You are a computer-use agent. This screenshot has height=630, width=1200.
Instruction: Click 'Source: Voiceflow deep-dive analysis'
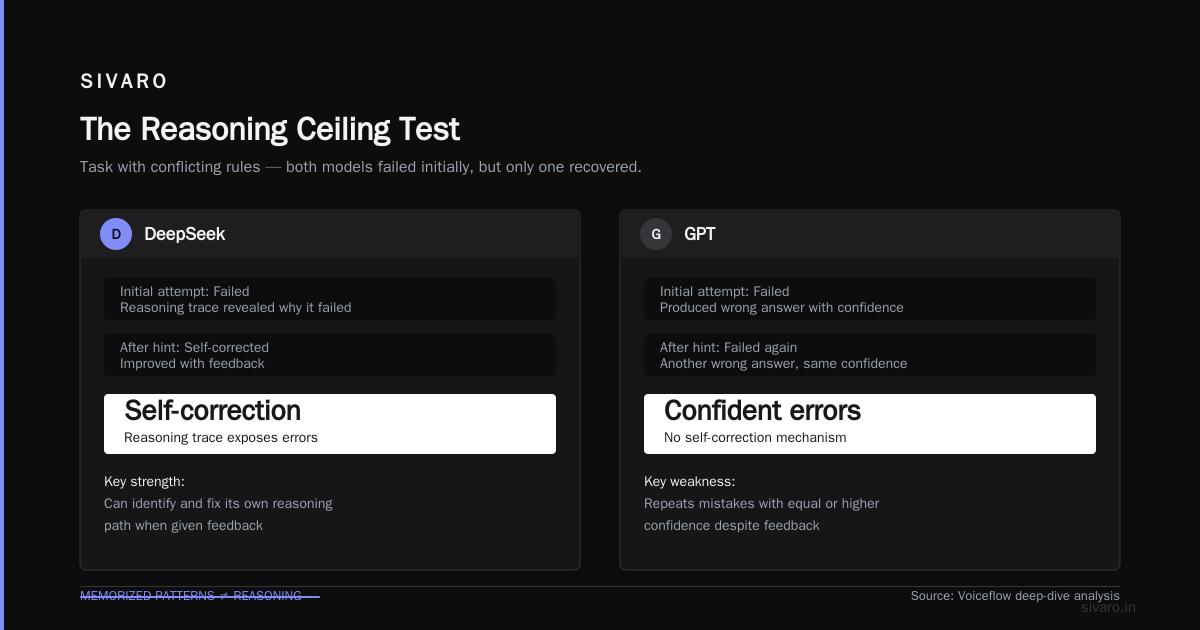pyautogui.click(x=1015, y=596)
